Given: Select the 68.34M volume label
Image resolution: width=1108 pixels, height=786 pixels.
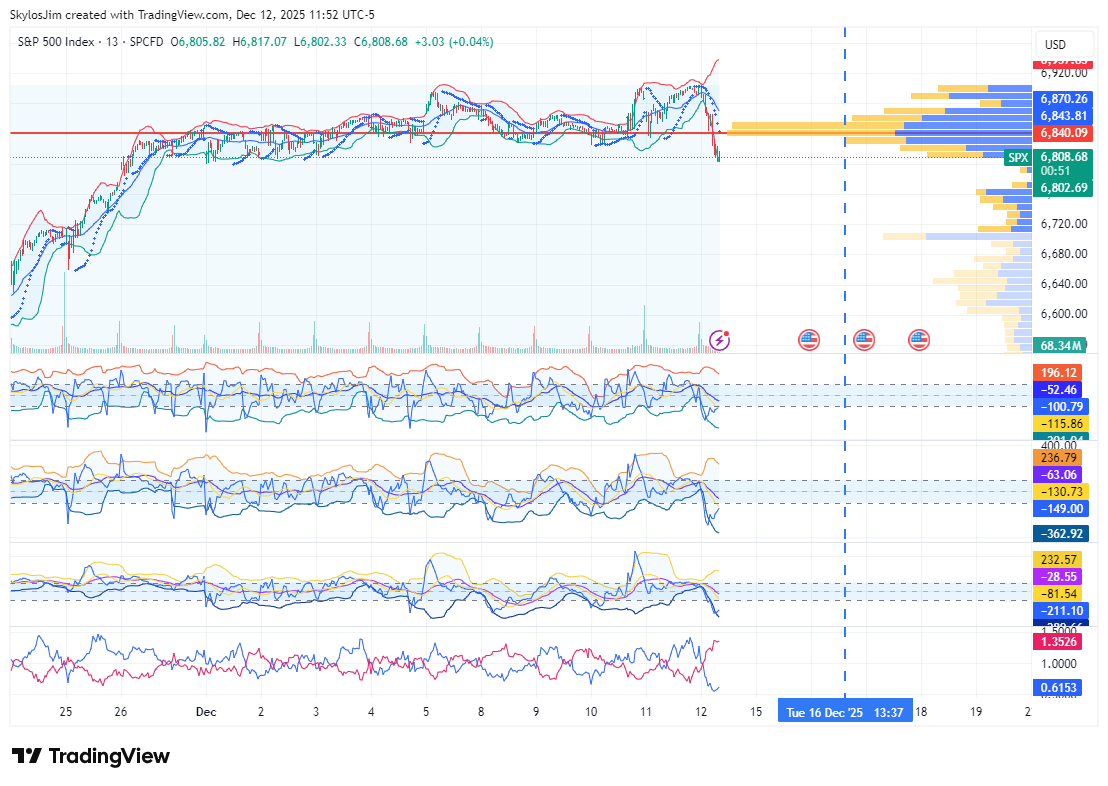Looking at the screenshot, I should pyautogui.click(x=1061, y=346).
